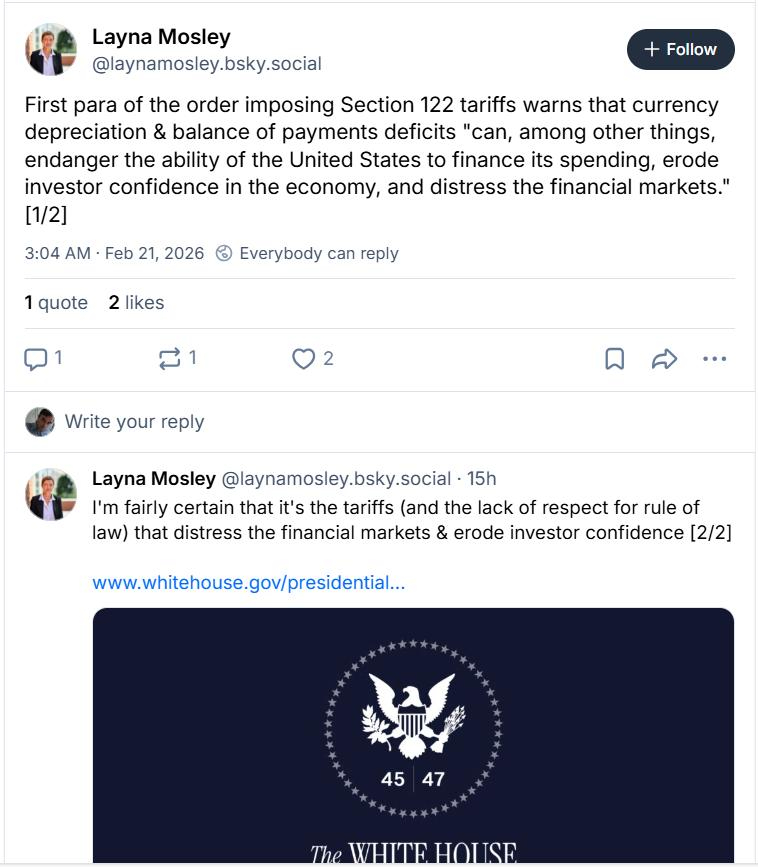Click the Write your reply field
Screen dimensions: 758x867
[x=134, y=421]
